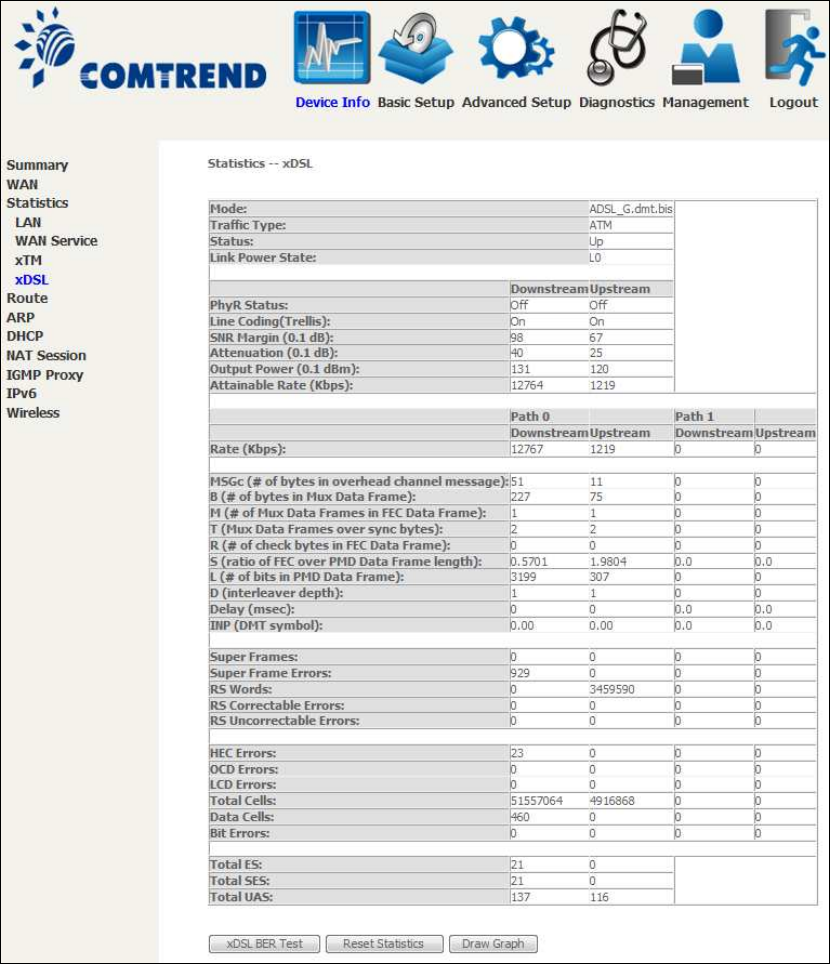The height and width of the screenshot is (964, 830).
Task: Open xTM statistics link
Action: coord(28,260)
